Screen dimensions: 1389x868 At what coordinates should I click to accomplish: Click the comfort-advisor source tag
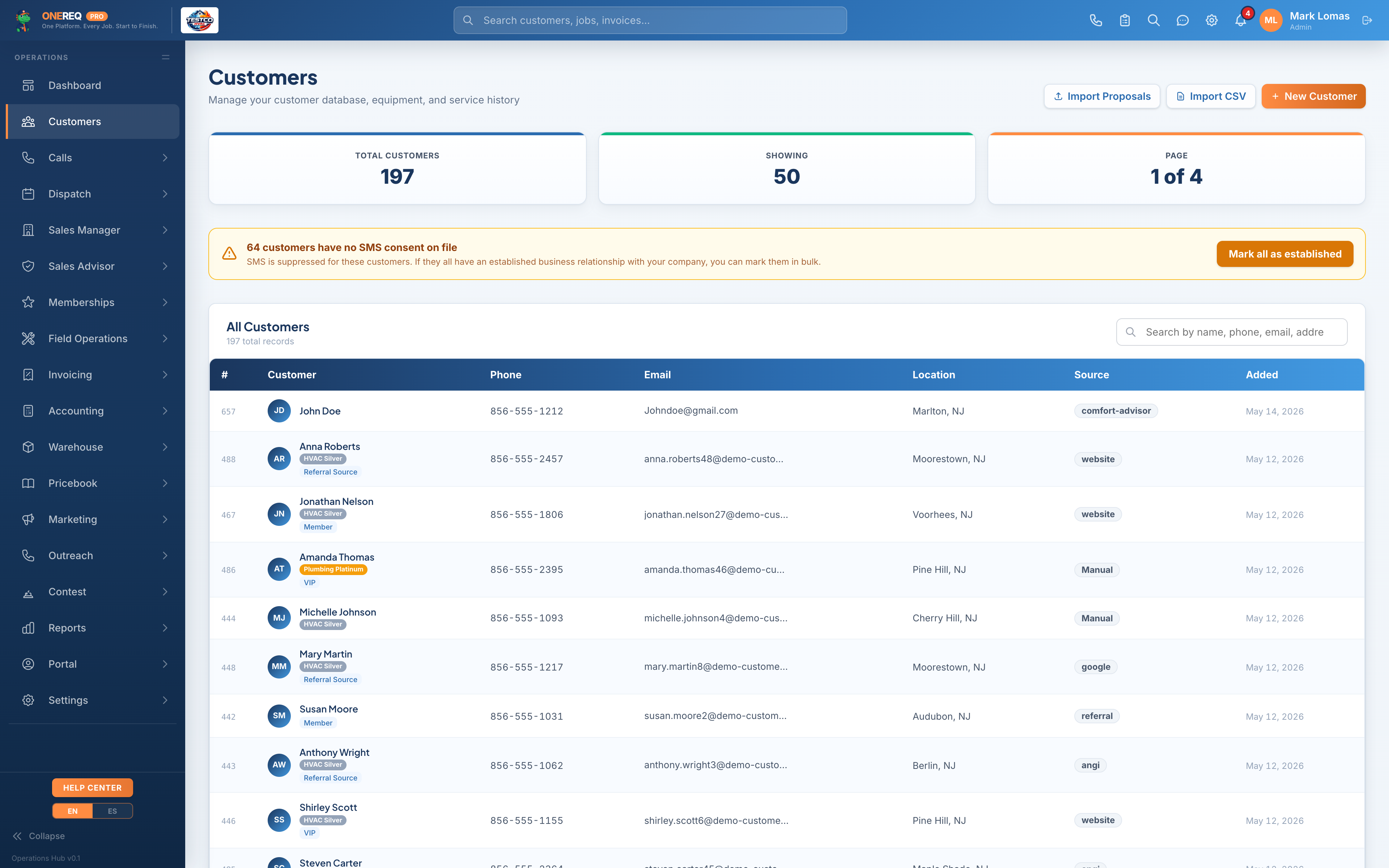point(1116,411)
